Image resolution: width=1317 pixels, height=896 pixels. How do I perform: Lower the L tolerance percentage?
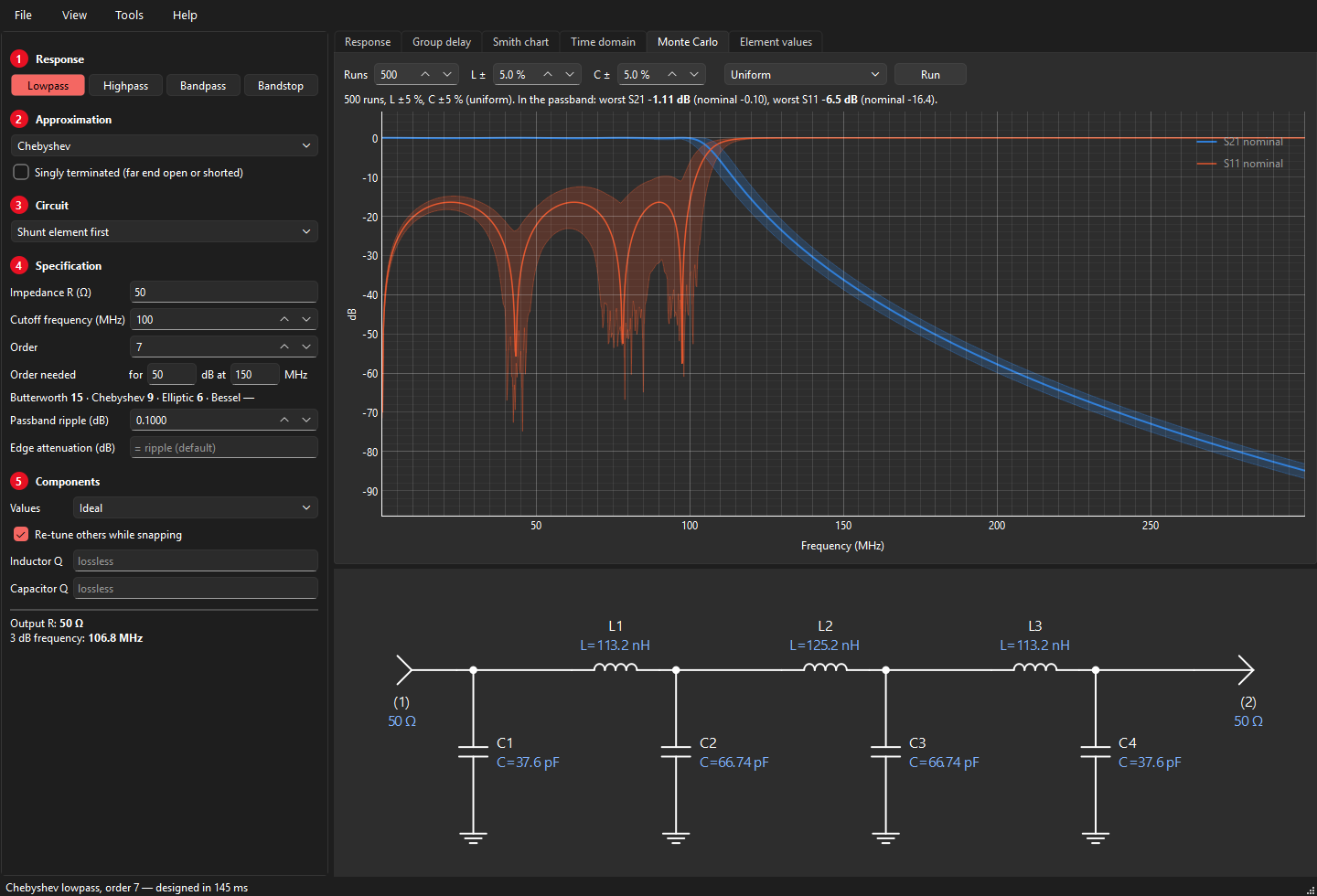coord(570,74)
